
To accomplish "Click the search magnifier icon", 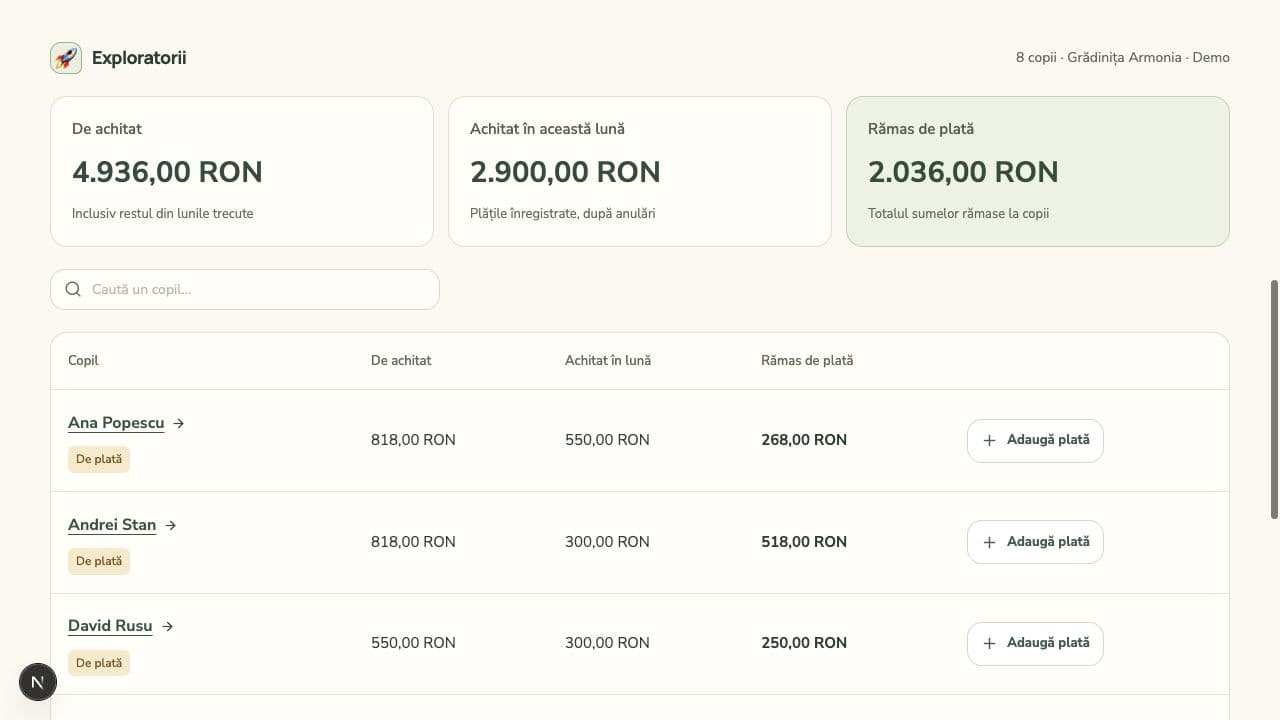I will 73,289.
